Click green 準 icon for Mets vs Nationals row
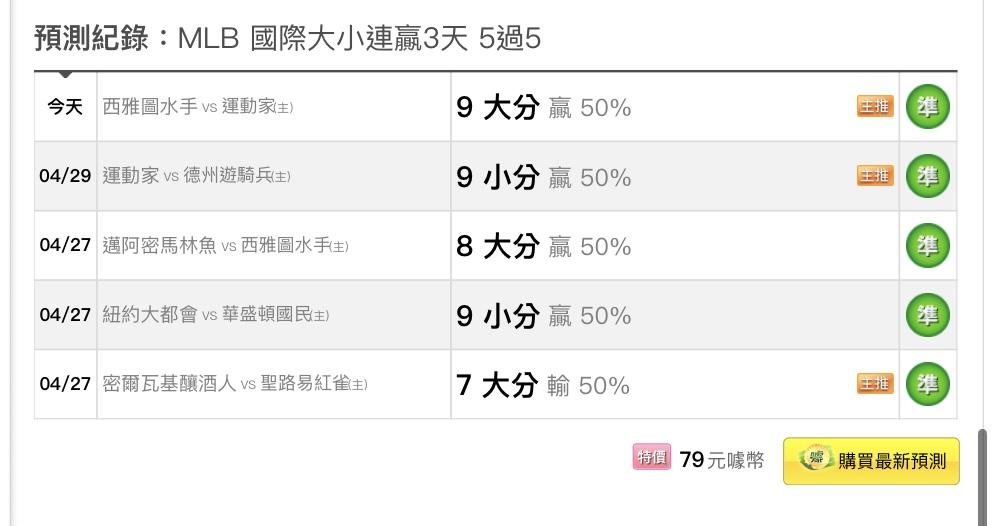 click(x=927, y=315)
